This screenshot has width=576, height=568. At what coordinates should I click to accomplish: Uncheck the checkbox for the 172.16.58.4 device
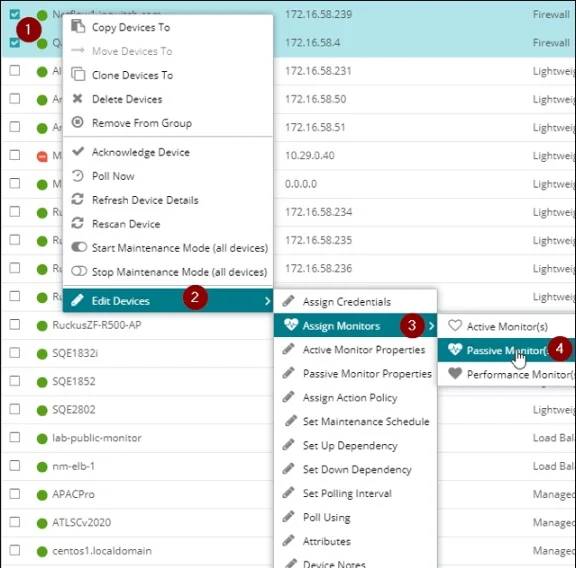click(x=15, y=42)
